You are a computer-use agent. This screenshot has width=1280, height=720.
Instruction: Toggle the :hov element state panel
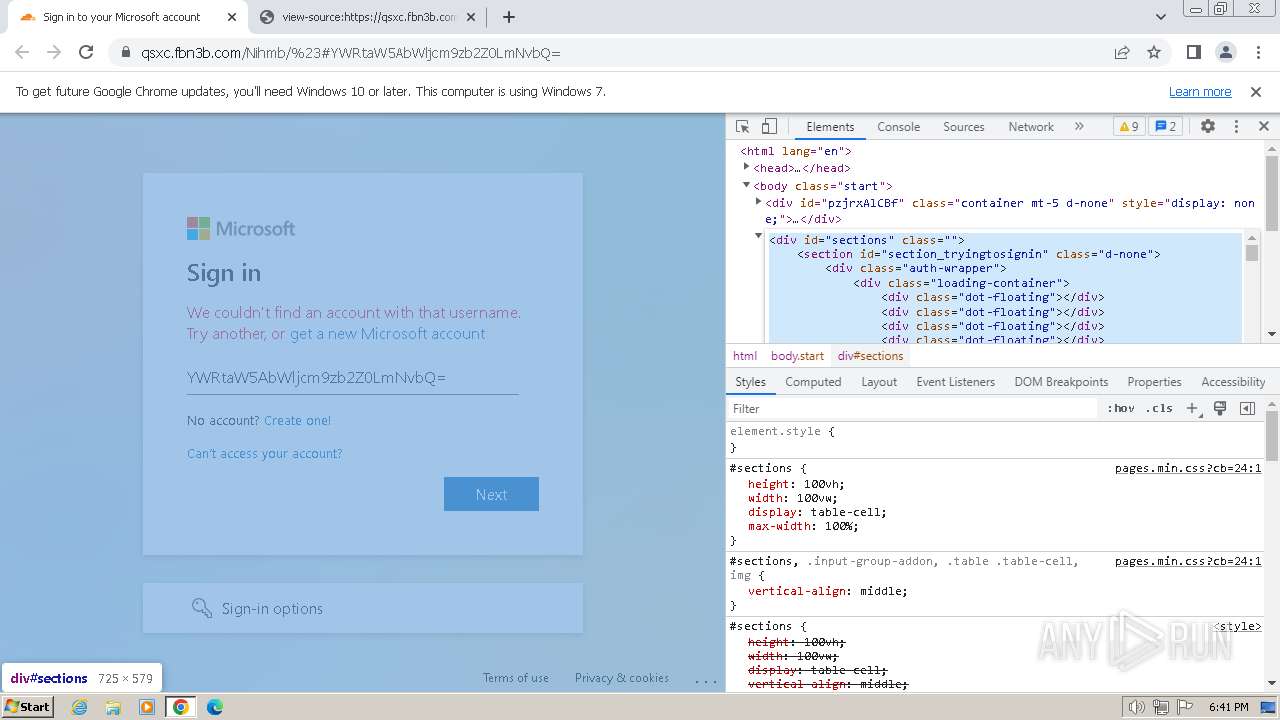point(1121,408)
